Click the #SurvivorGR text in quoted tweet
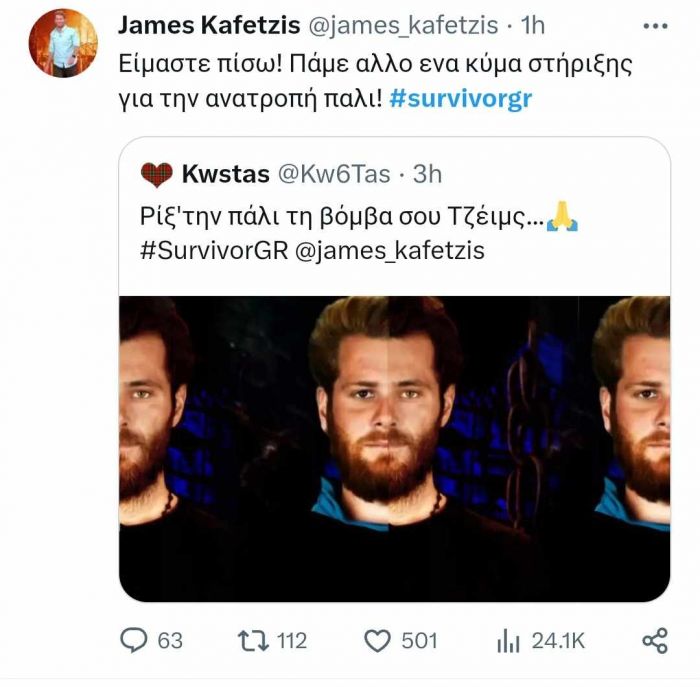 214,250
